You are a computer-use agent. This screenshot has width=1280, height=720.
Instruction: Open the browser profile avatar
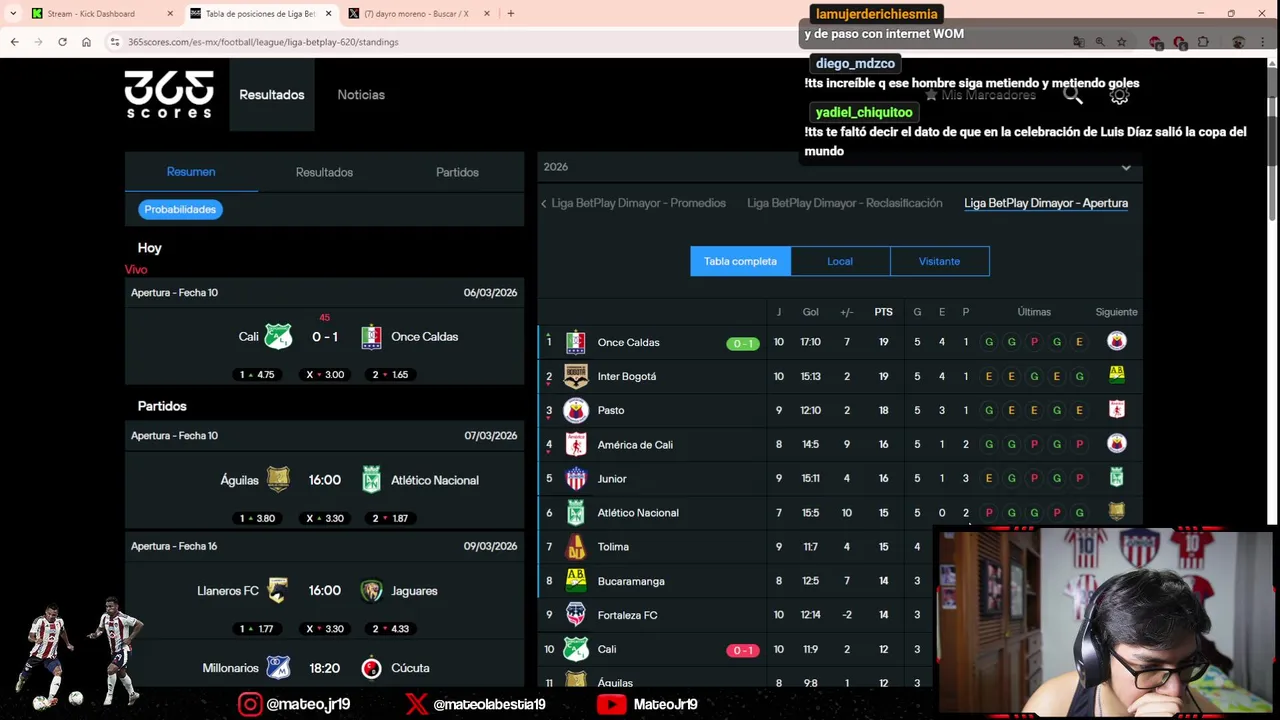coord(1239,42)
